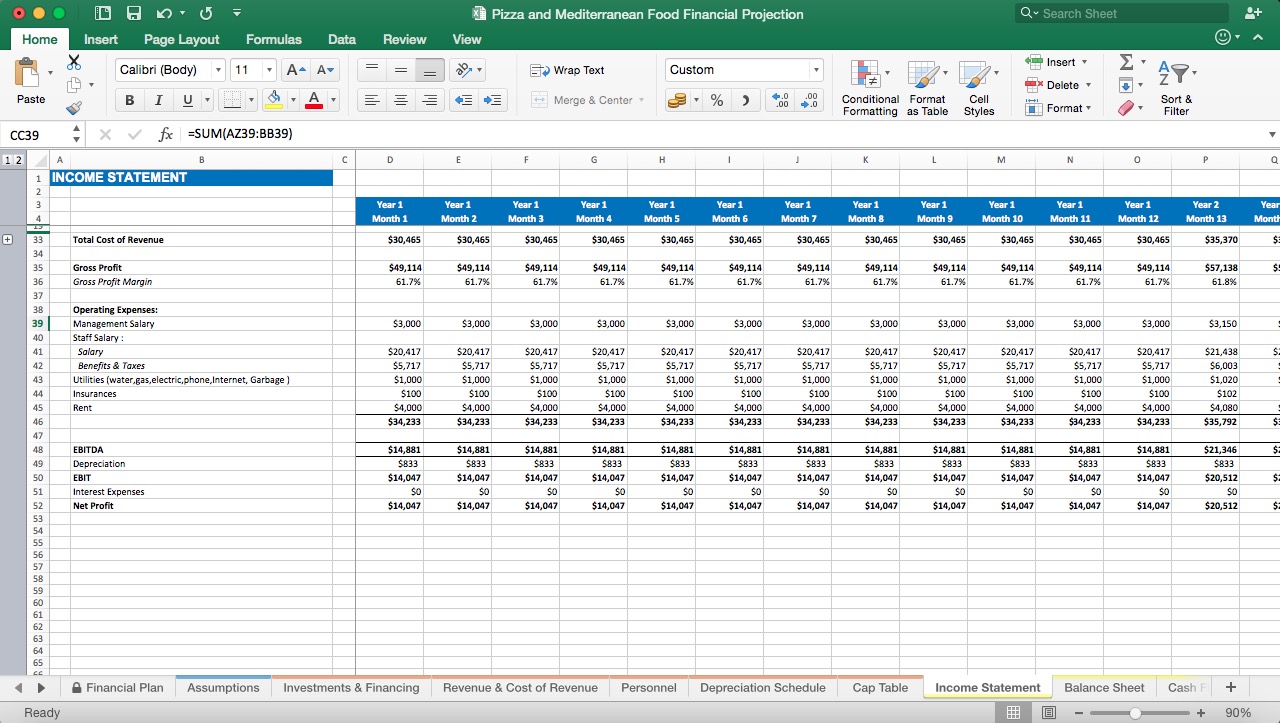Open the Assumptions sheet tab

tap(223, 687)
